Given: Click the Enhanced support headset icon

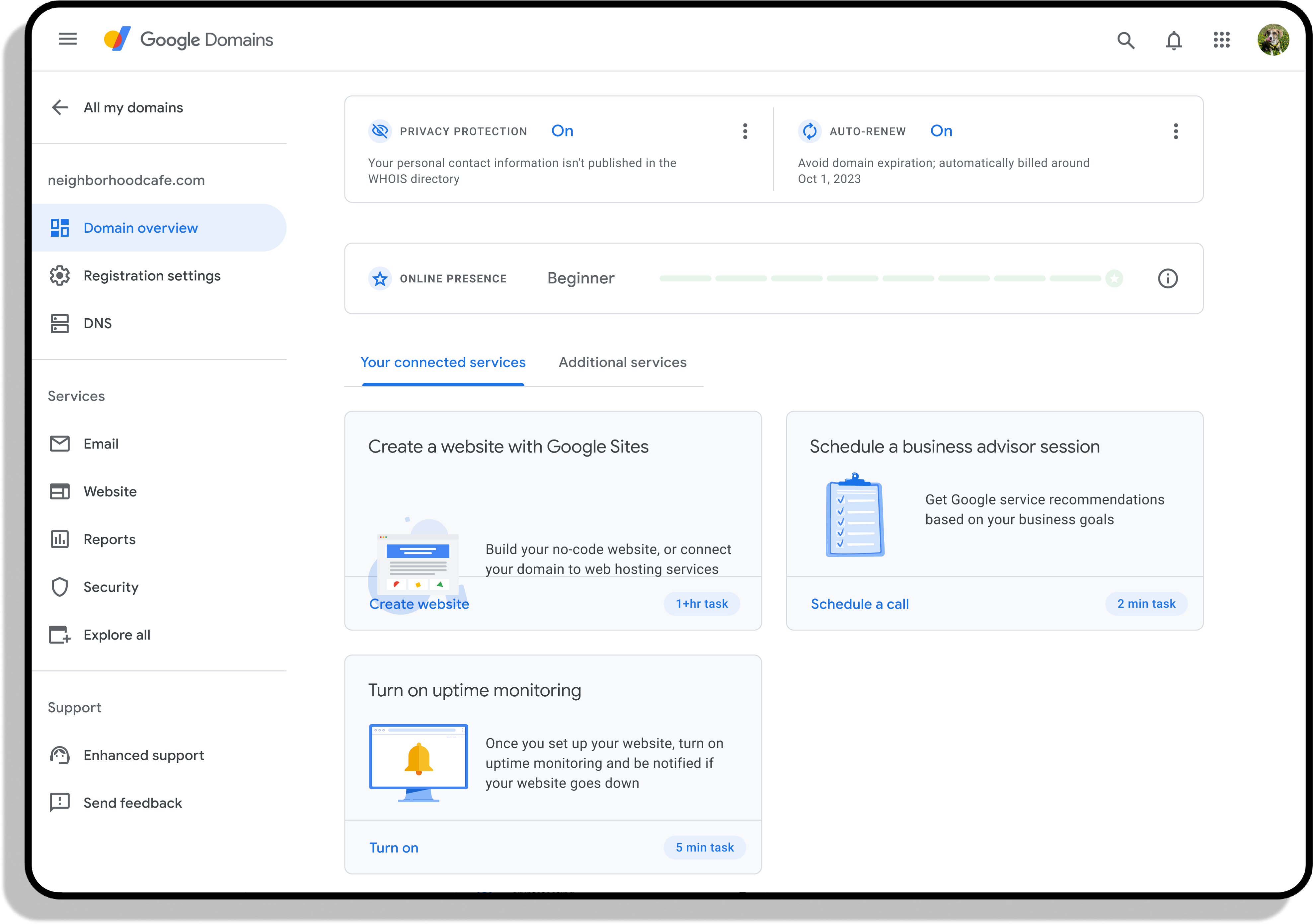Looking at the screenshot, I should 59,755.
